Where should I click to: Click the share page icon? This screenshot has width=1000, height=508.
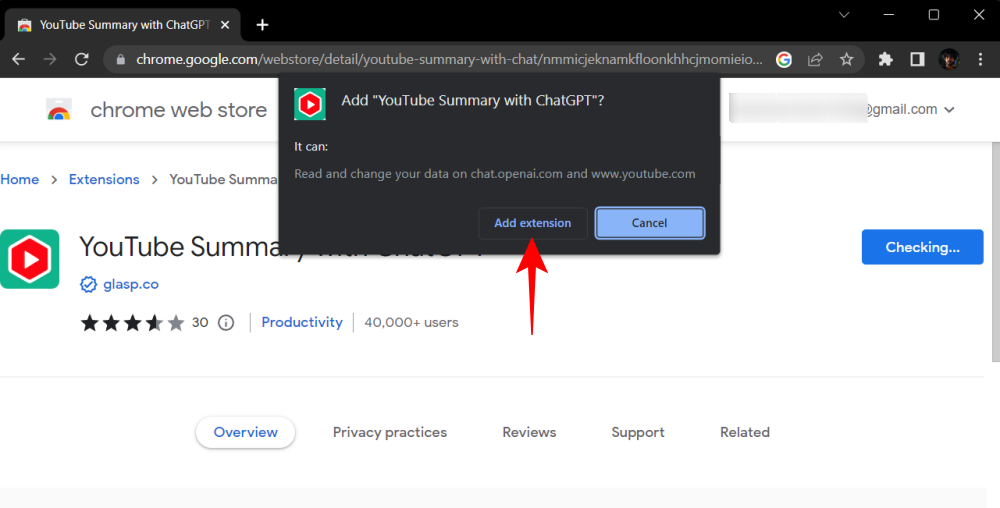tap(815, 59)
